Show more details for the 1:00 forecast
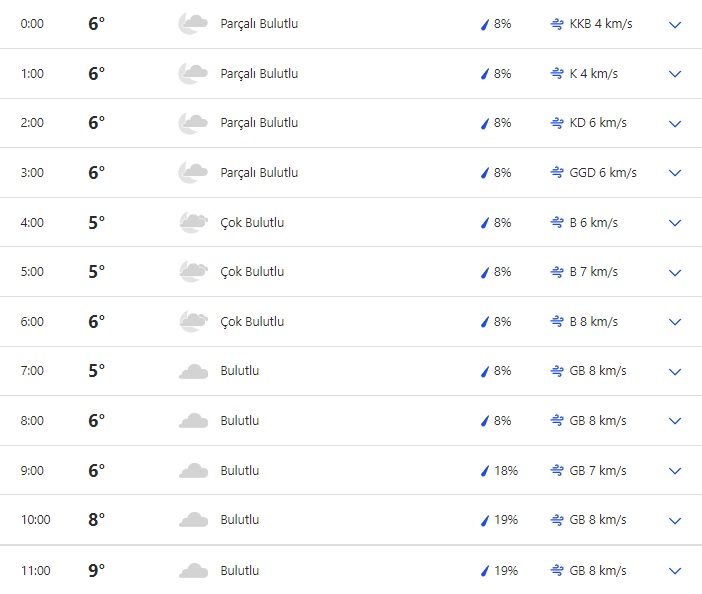The image size is (702, 594). 675,74
